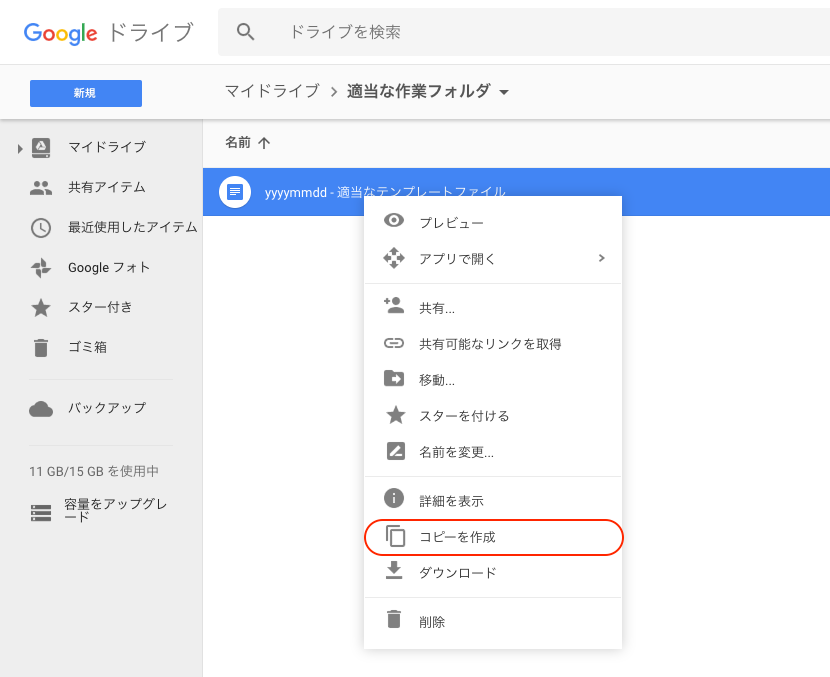
Task: Click the chain link icon
Action: pos(394,343)
